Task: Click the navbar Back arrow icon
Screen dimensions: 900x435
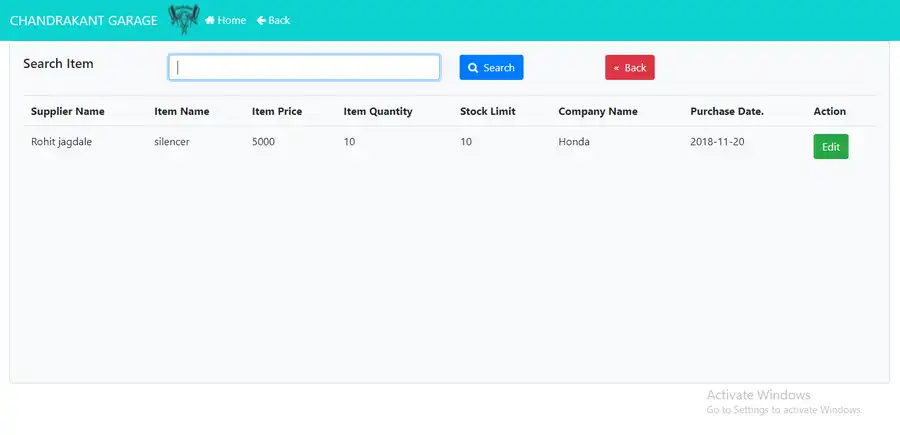Action: [262, 20]
